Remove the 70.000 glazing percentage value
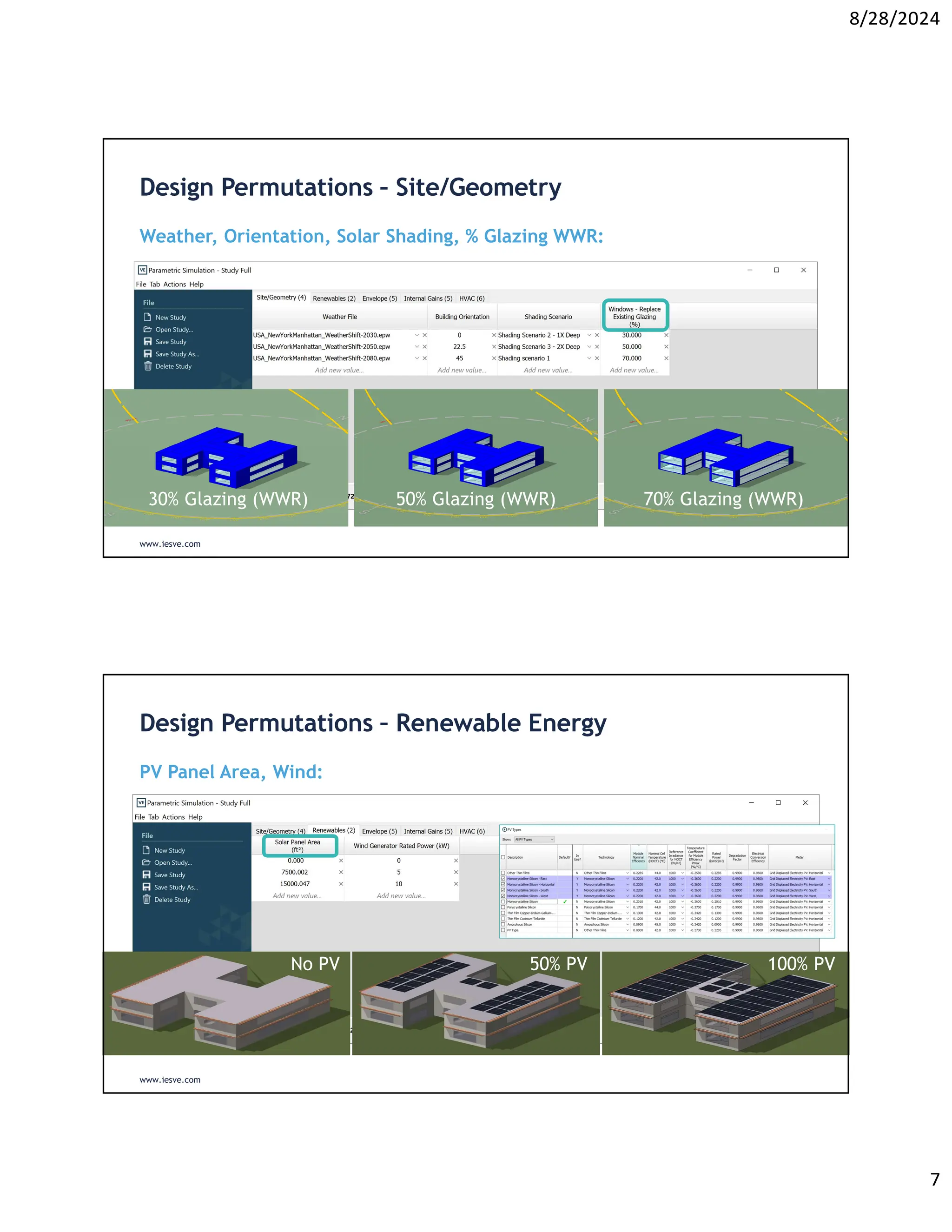The width and height of the screenshot is (952, 1232). point(666,358)
